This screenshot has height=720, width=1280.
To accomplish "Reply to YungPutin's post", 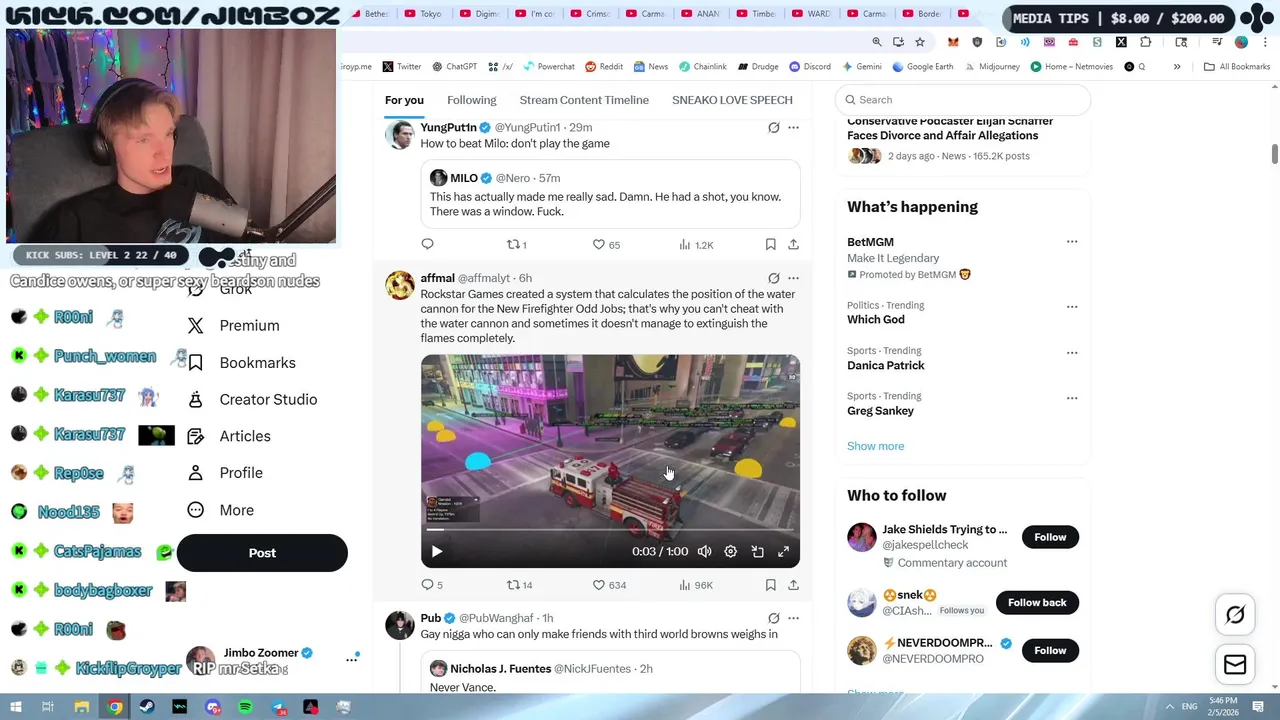I will pyautogui.click(x=427, y=244).
